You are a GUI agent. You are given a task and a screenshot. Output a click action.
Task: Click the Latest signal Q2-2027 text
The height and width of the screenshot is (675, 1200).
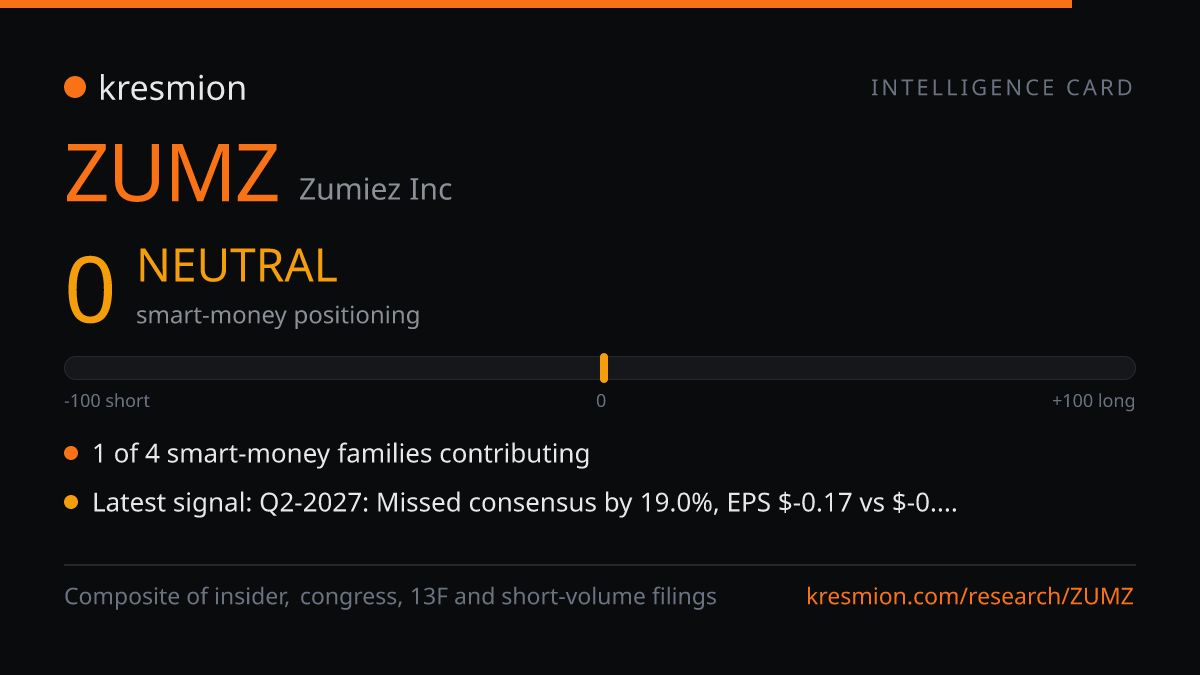525,503
